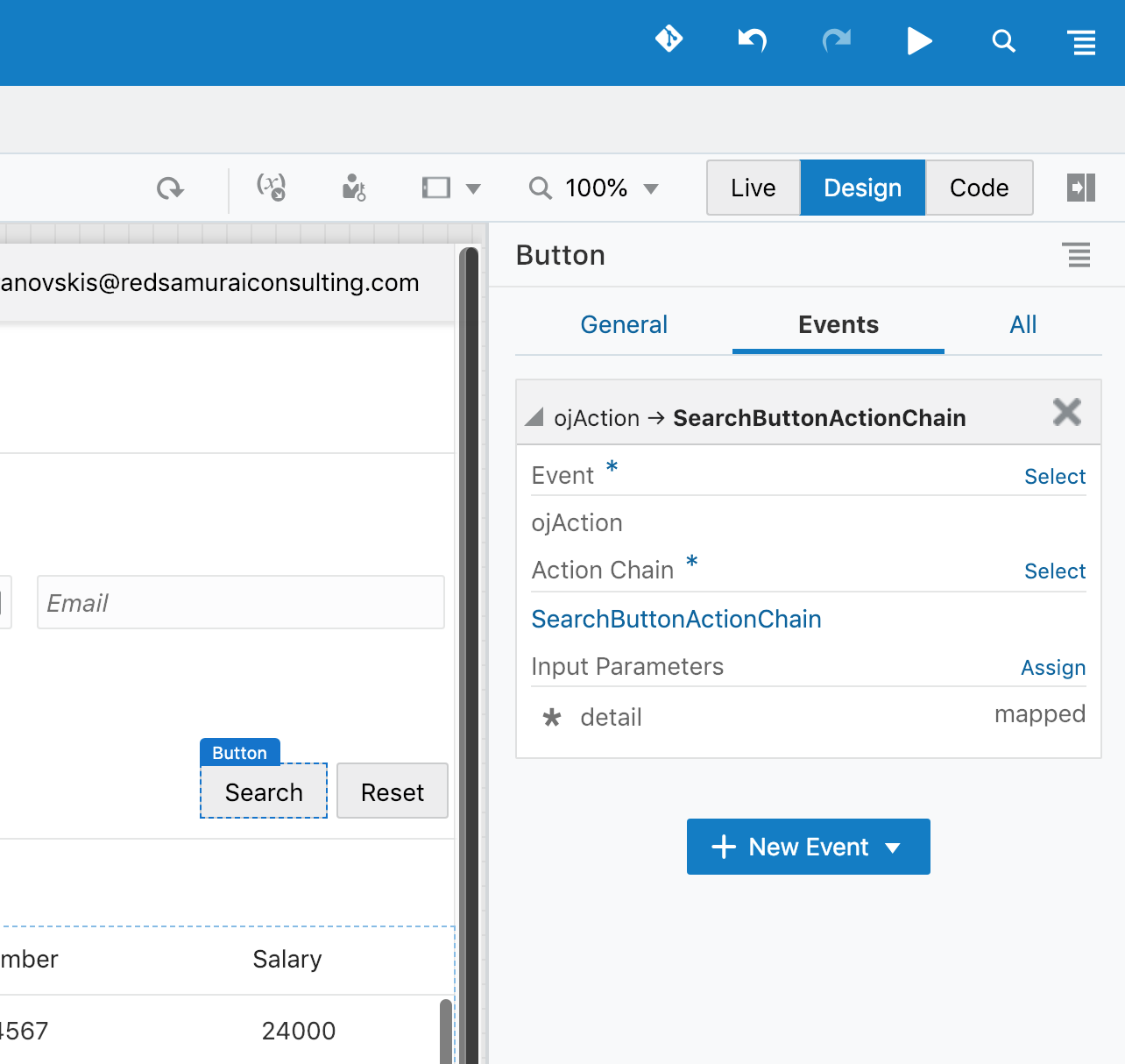Viewport: 1125px width, 1064px height.
Task: Open the Variables (x) panel icon
Action: (x=272, y=188)
